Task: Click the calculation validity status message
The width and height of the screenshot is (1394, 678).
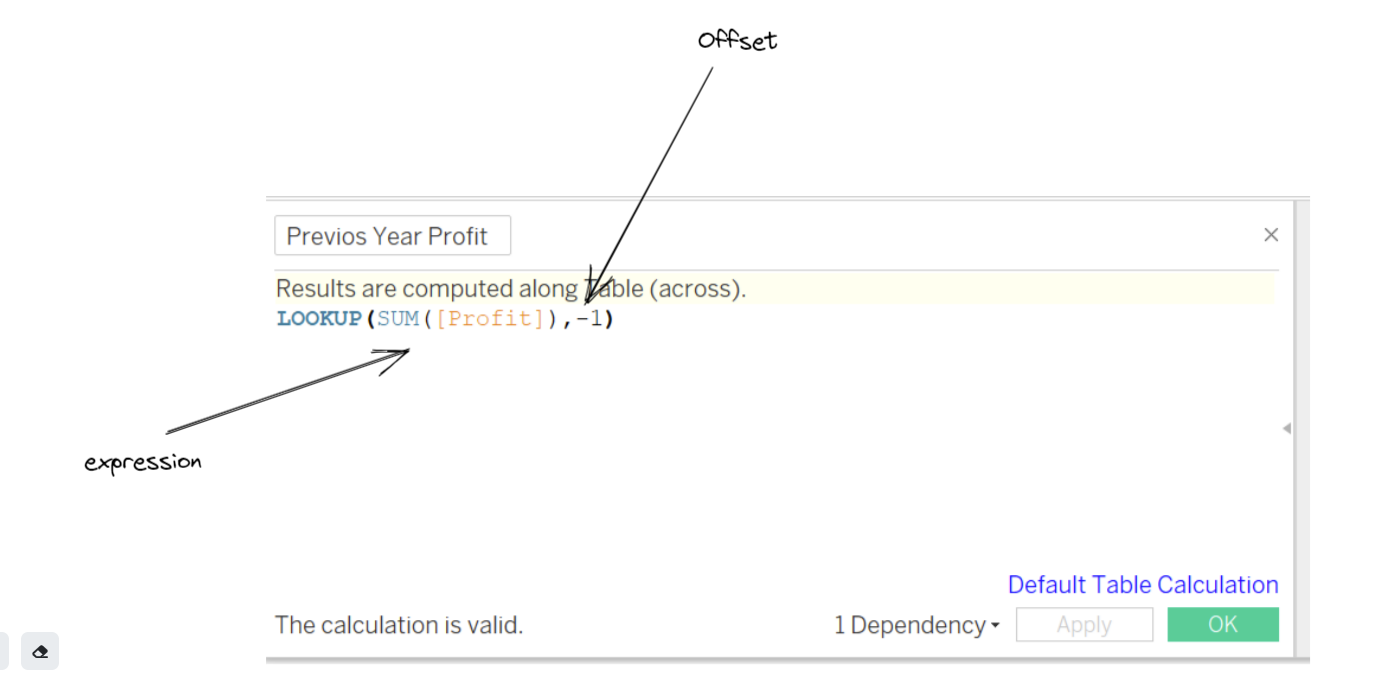Action: coord(399,624)
